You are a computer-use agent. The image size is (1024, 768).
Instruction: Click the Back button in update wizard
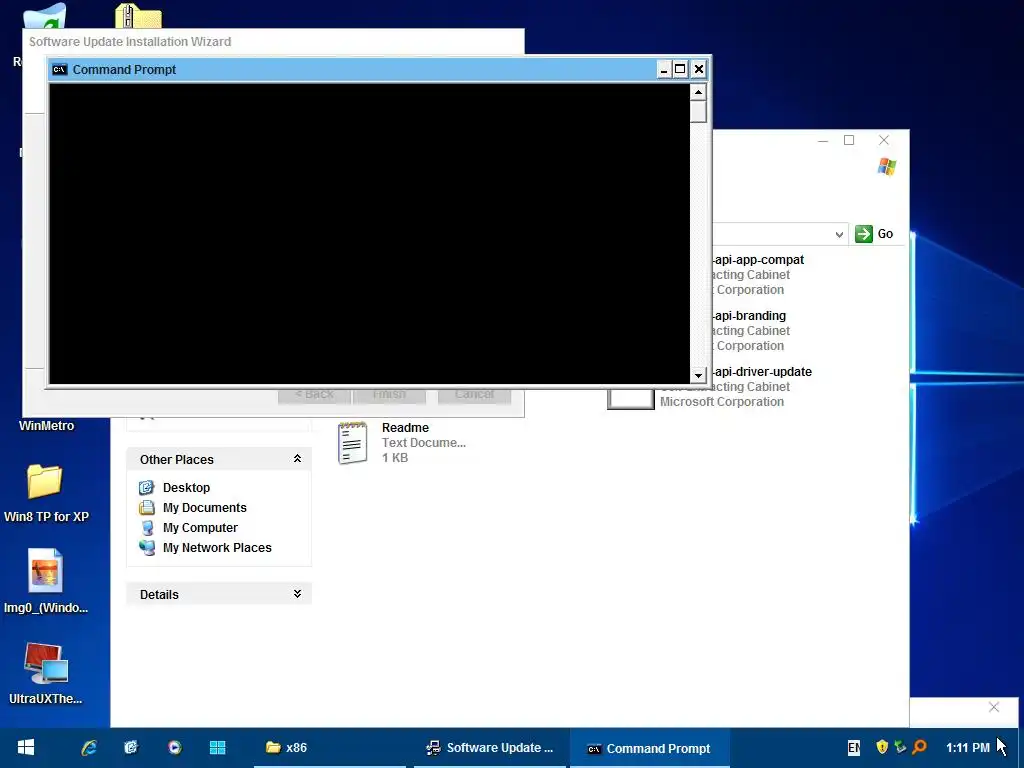click(314, 396)
